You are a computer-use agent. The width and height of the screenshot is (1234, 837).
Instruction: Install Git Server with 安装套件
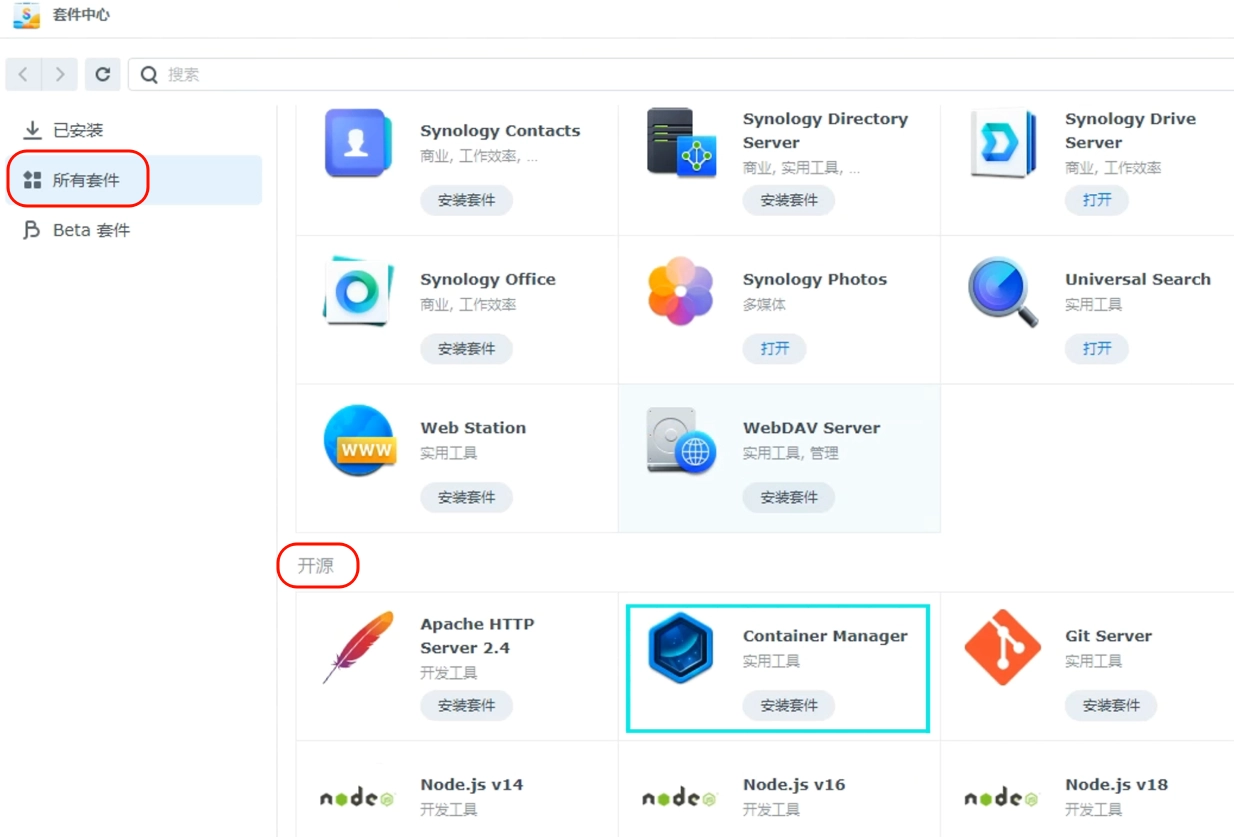[x=1111, y=705]
